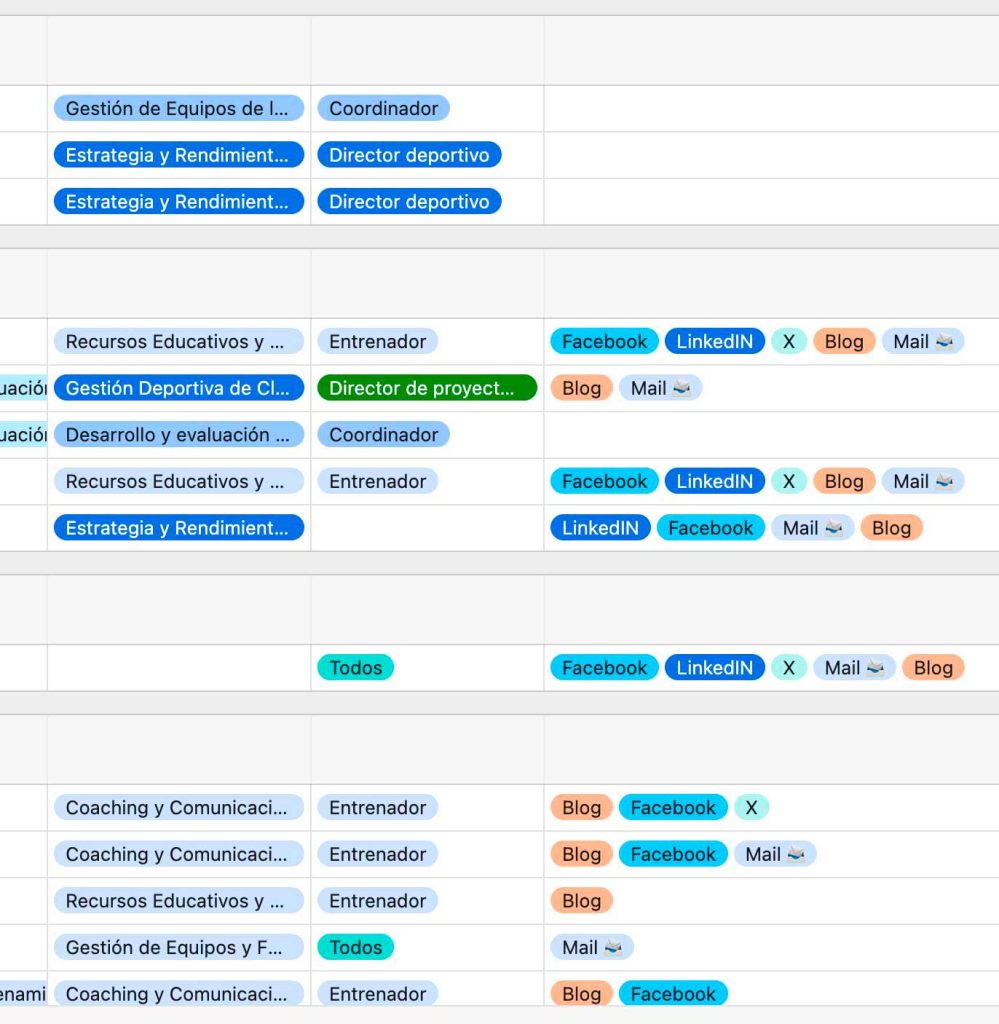The image size is (999, 1024).
Task: Click Entrenador in the Coaching row containing X
Action: (377, 807)
